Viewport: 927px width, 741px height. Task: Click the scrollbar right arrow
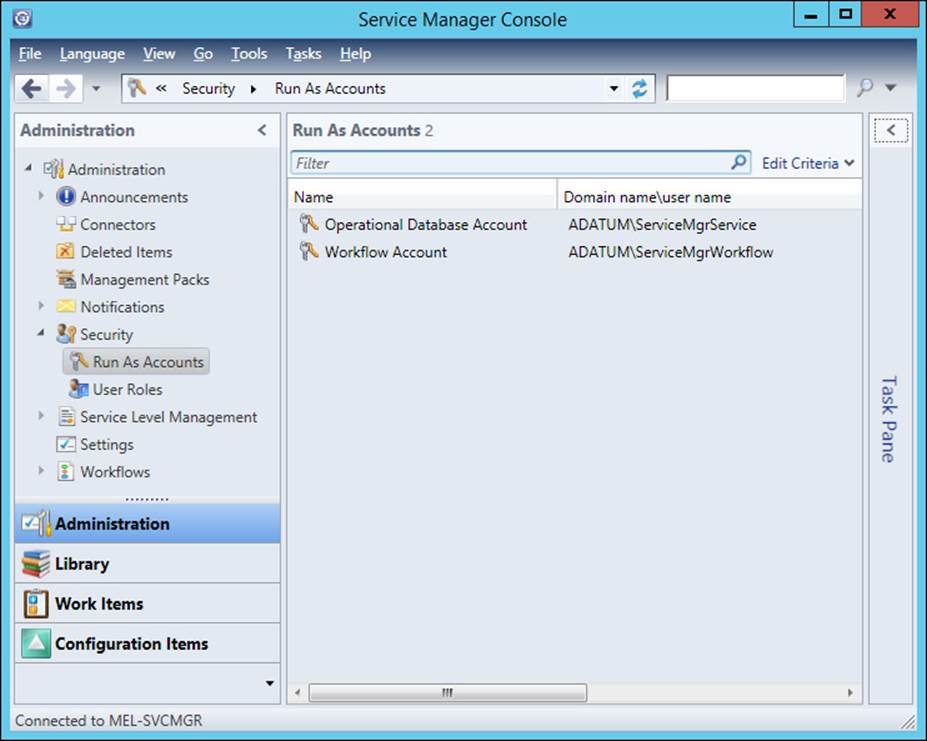coord(850,692)
